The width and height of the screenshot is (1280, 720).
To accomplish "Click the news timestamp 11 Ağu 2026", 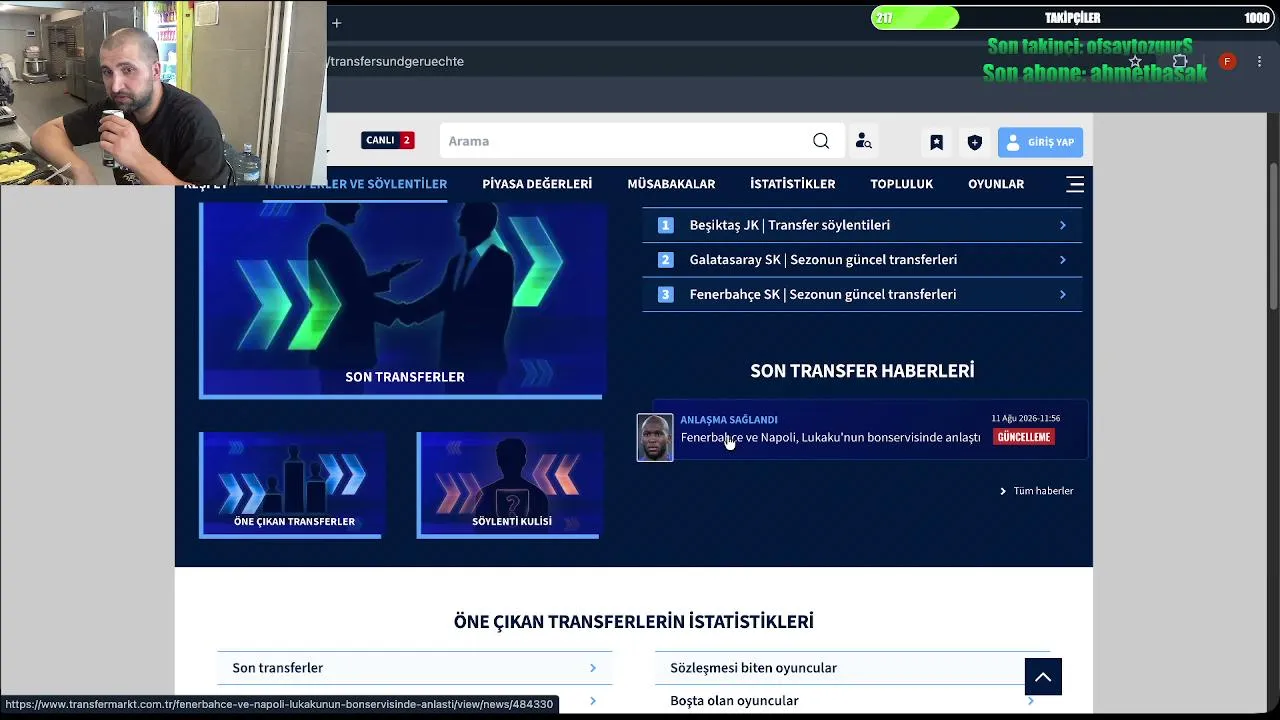I will (x=1026, y=418).
